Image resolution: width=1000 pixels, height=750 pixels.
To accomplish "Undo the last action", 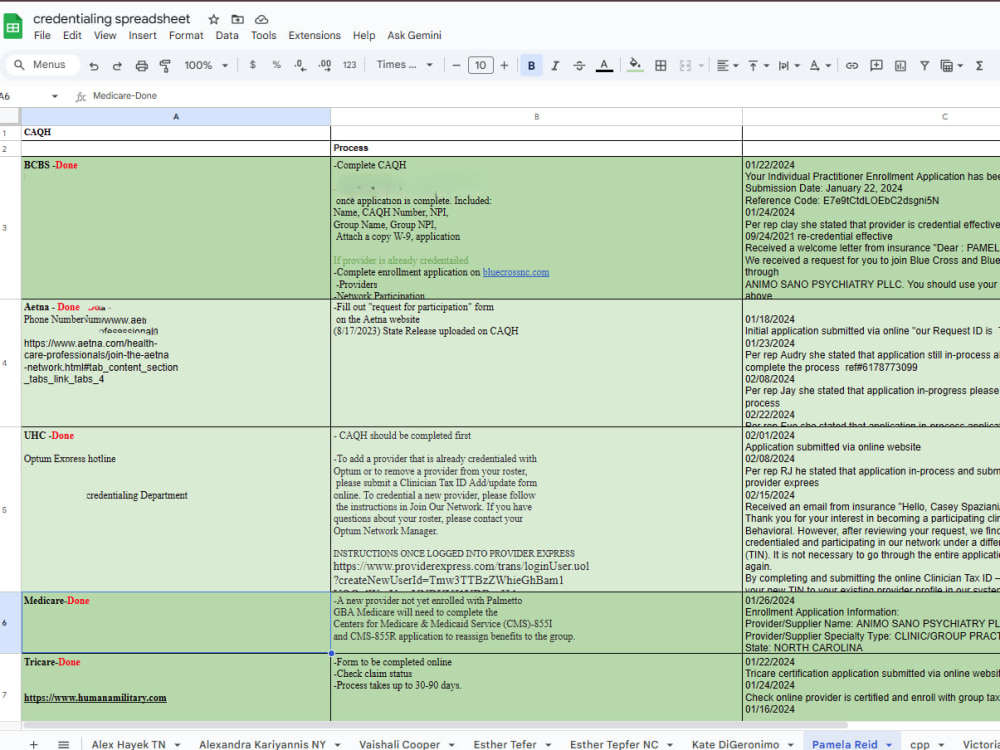I will point(94,65).
